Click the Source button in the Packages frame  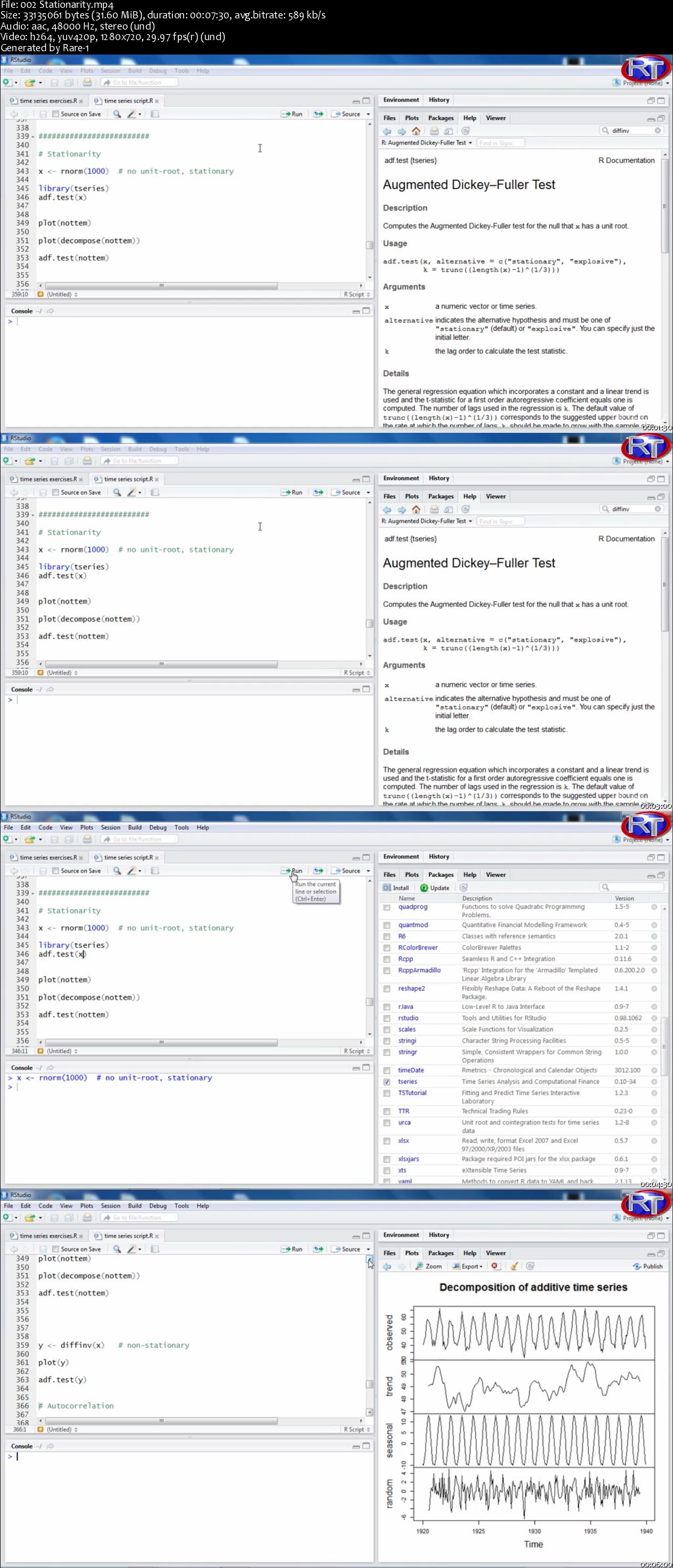point(346,870)
